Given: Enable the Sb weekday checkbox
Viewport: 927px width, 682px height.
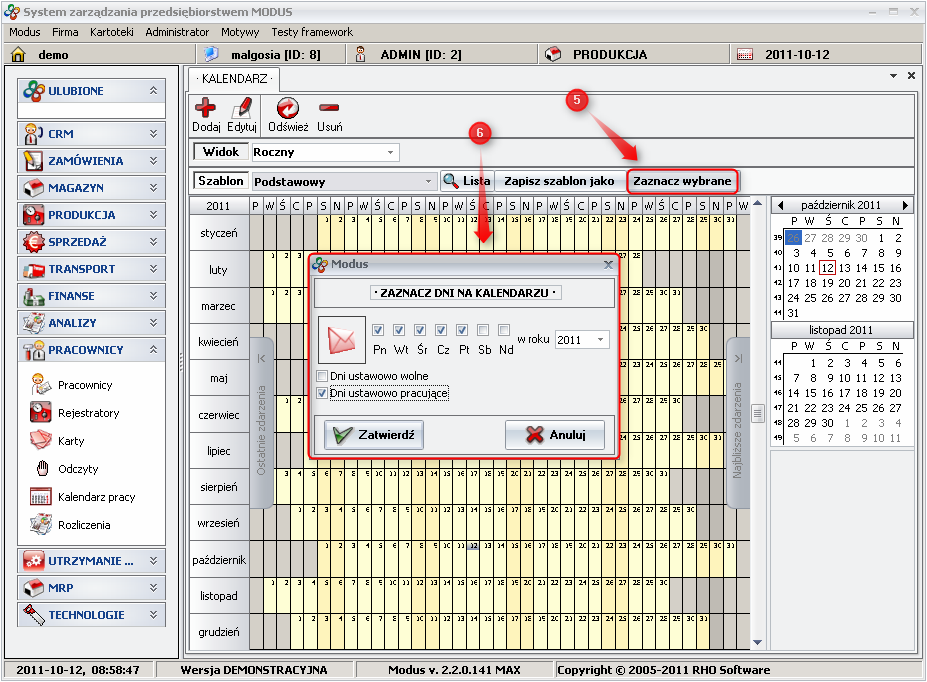Looking at the screenshot, I should [484, 330].
